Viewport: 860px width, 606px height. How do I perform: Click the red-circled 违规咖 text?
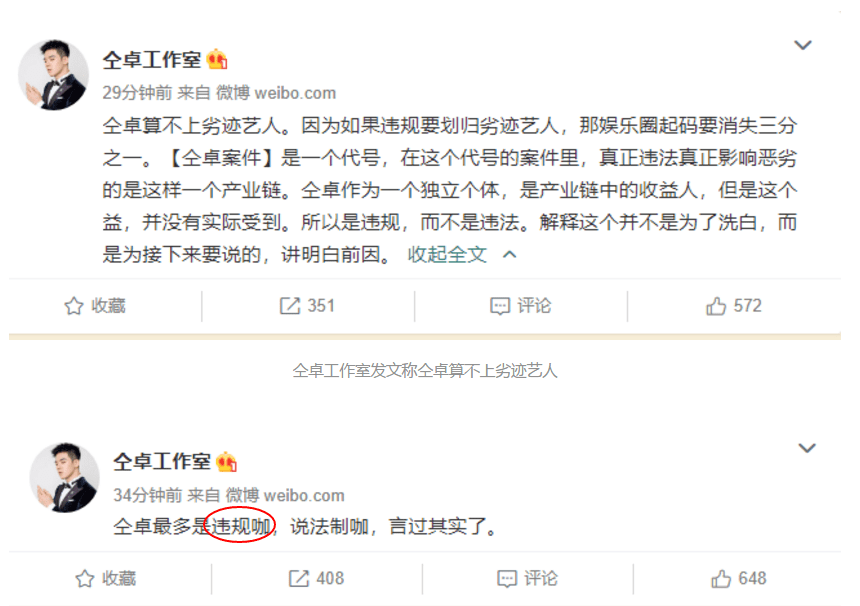[x=241, y=526]
